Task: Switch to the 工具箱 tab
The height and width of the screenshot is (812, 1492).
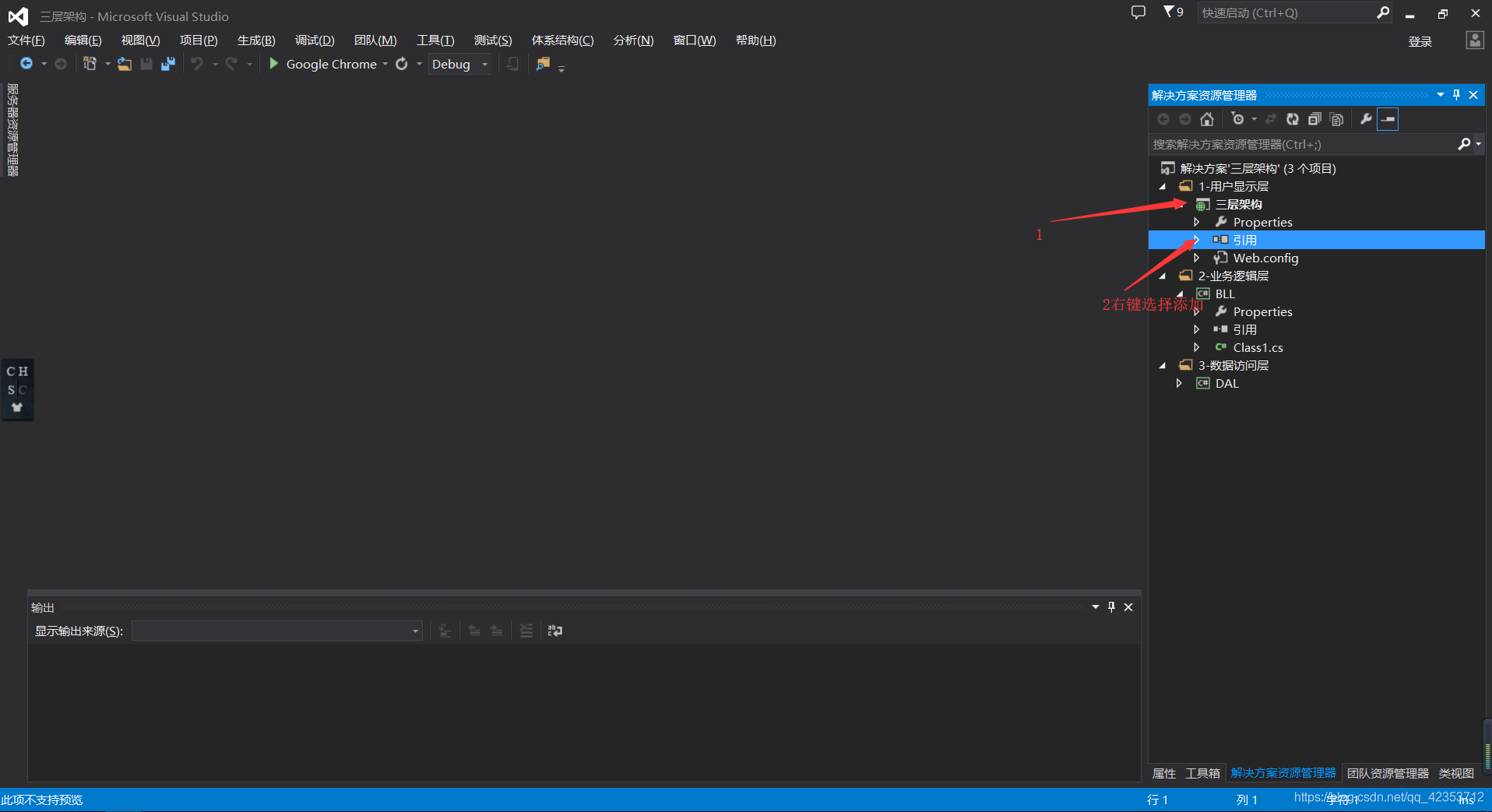Action: (x=1202, y=773)
